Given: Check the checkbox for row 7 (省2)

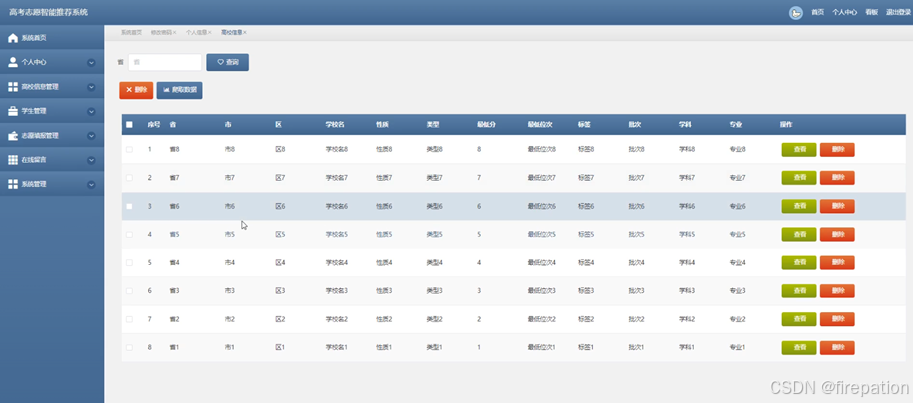Looking at the screenshot, I should click(129, 319).
